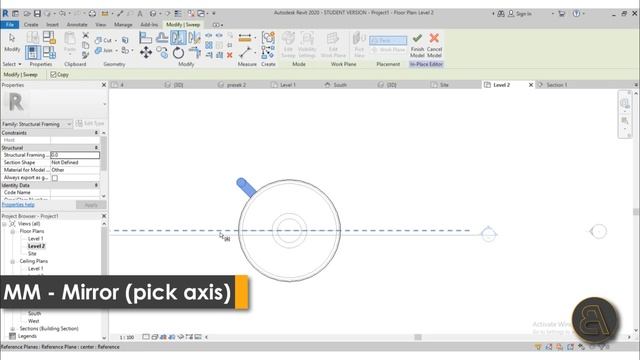The width and height of the screenshot is (640, 360).
Task: Collapse the Constraints properties group
Action: pyautogui.click(x=96, y=133)
